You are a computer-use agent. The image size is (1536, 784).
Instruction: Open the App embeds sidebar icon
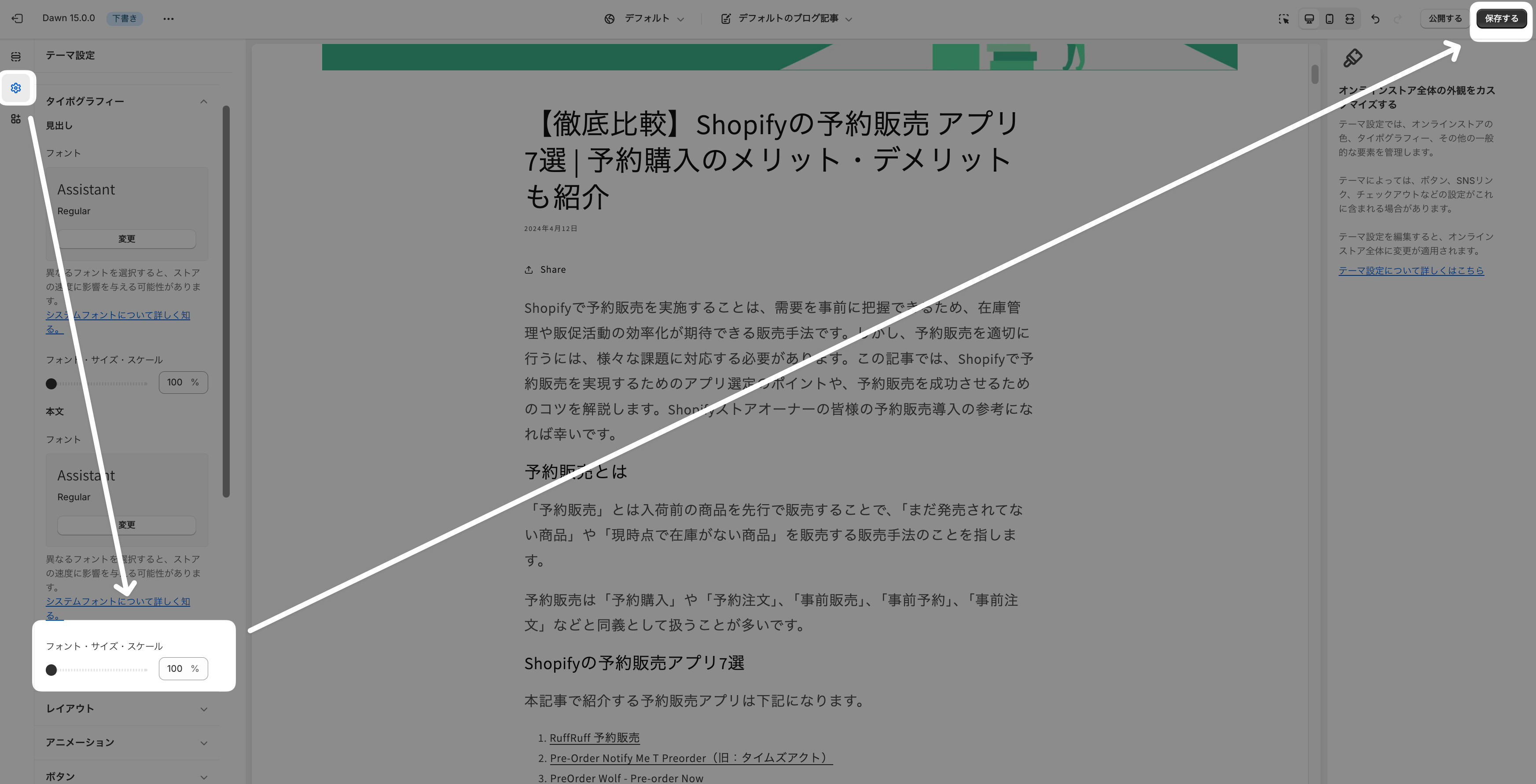pyautogui.click(x=16, y=119)
